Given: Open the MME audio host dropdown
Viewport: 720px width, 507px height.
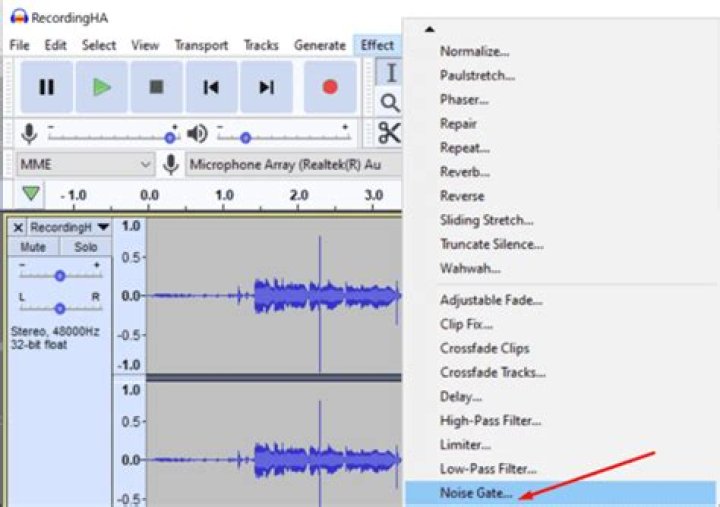Looking at the screenshot, I should pyautogui.click(x=84, y=164).
